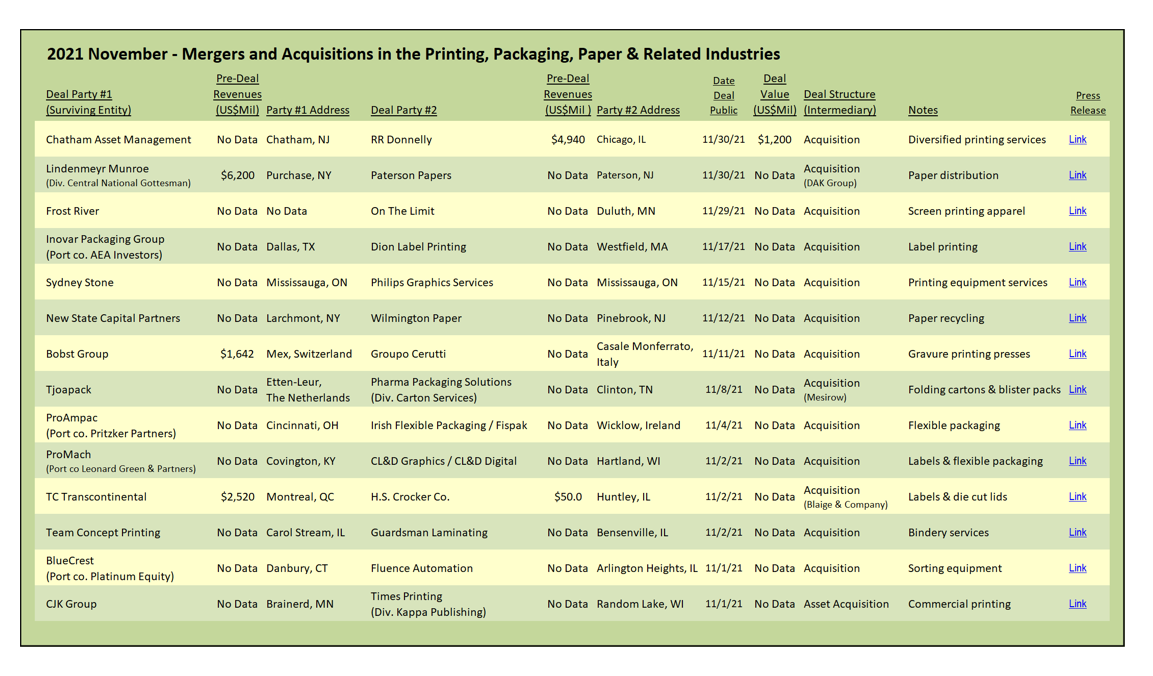Click the '$1,200' deal value

[x=774, y=140]
